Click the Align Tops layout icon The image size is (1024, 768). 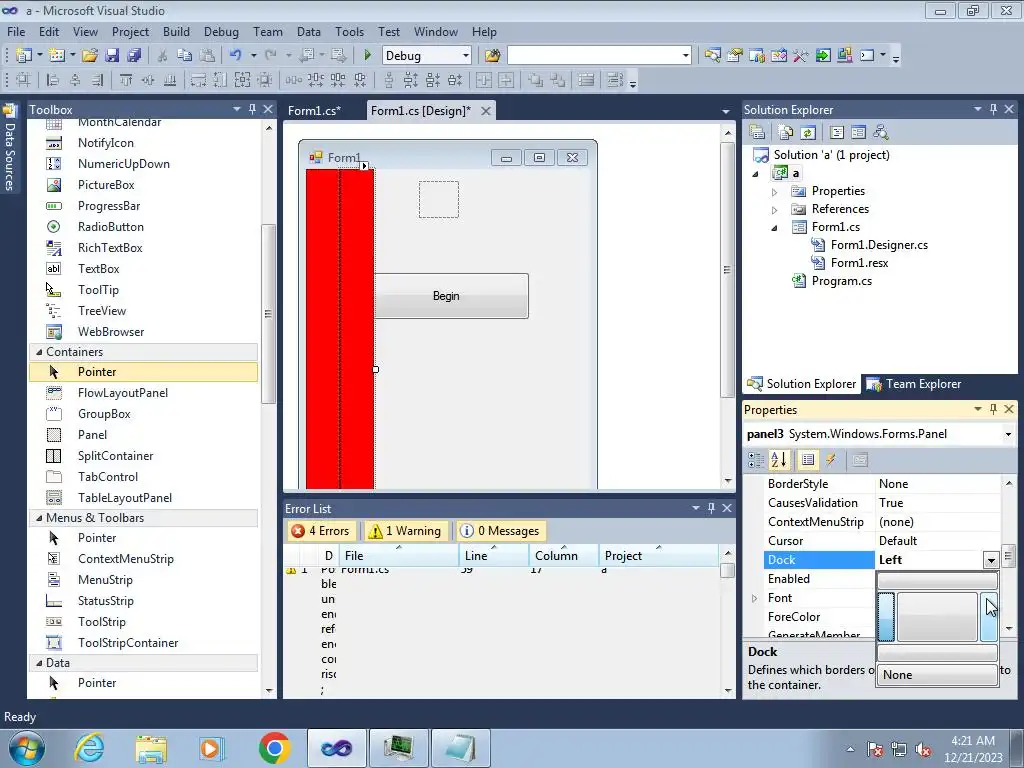125,80
